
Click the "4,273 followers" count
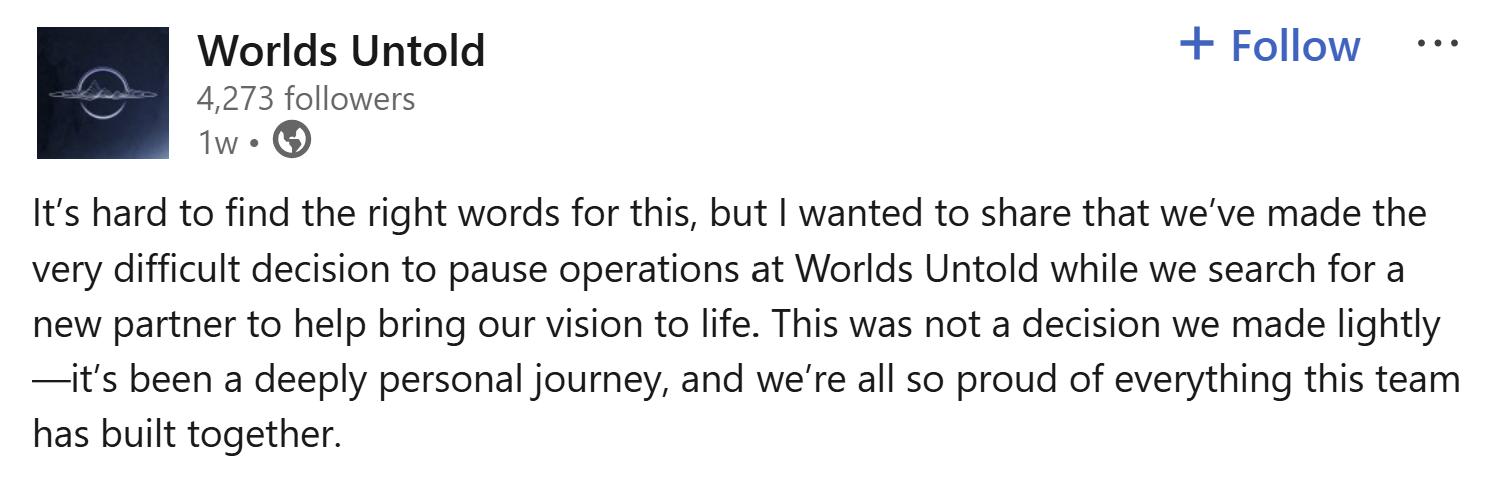(x=306, y=98)
